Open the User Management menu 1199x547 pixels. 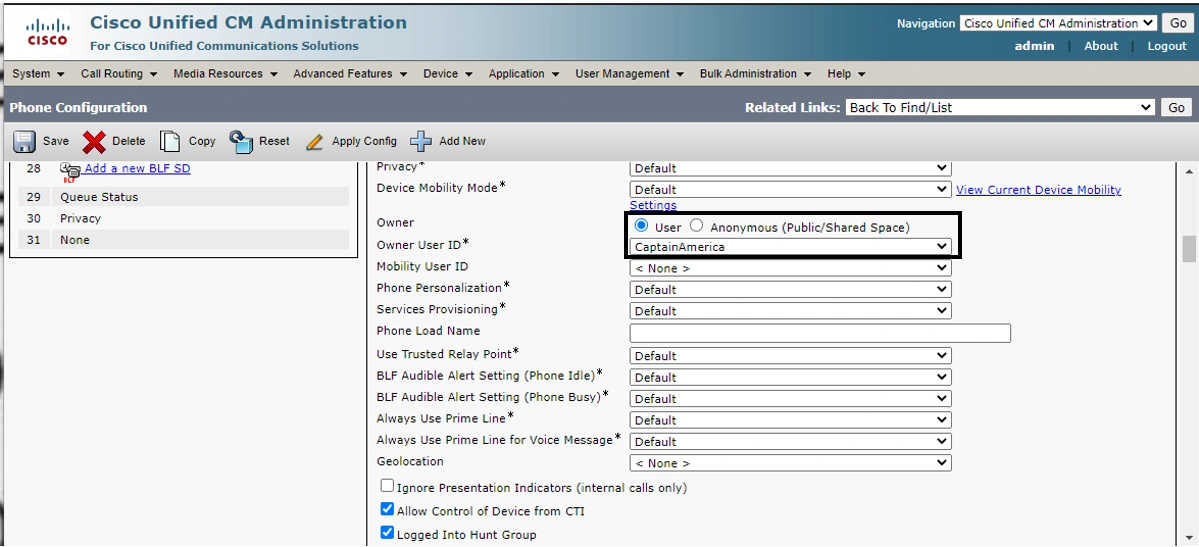630,73
